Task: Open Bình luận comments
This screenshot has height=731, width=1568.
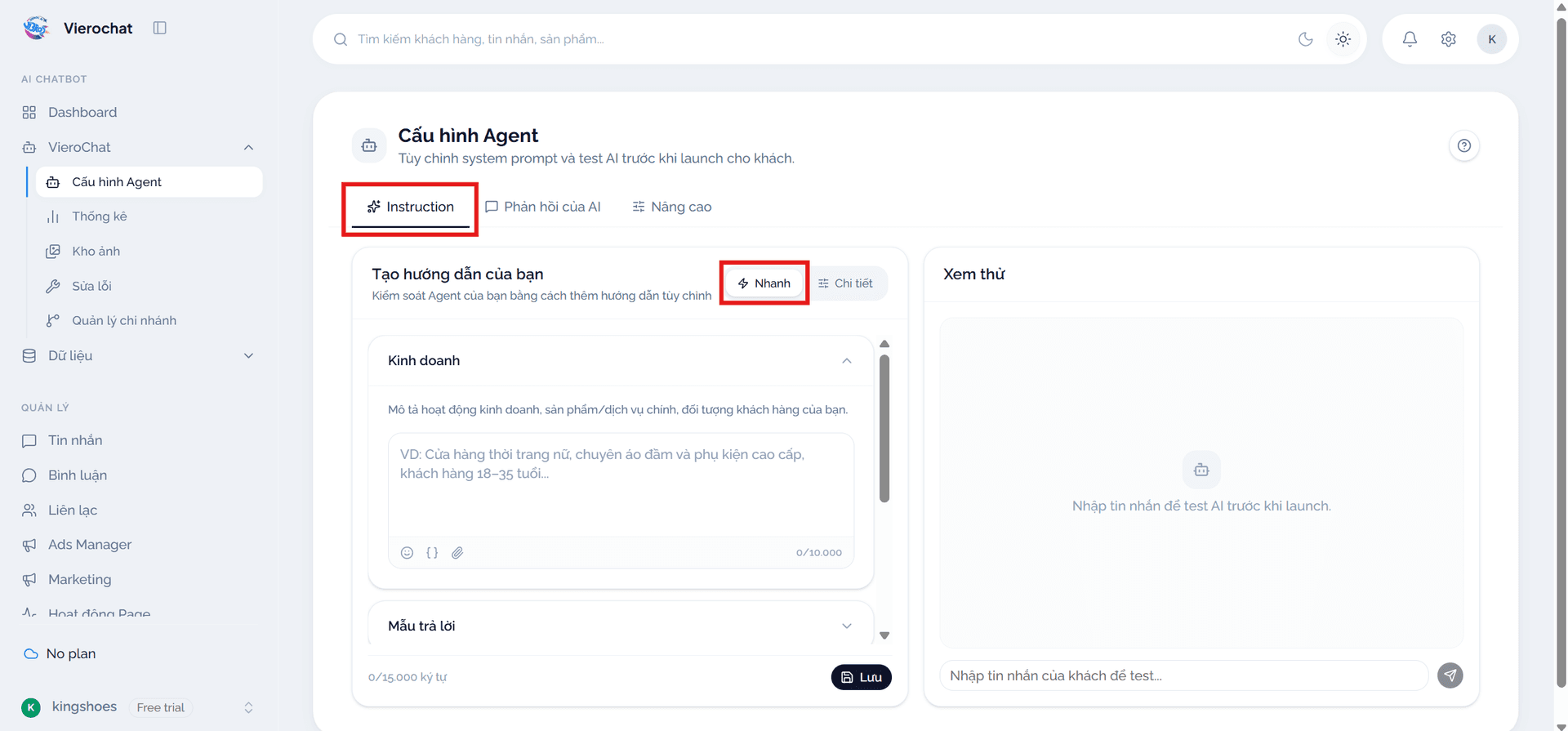Action: [x=139, y=475]
